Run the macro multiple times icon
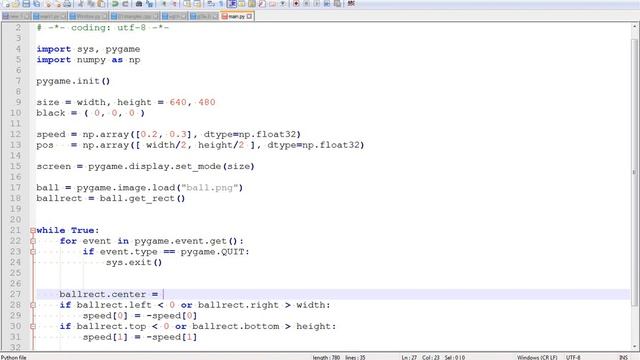Viewport: 640px width, 360px height. tap(327, 4)
